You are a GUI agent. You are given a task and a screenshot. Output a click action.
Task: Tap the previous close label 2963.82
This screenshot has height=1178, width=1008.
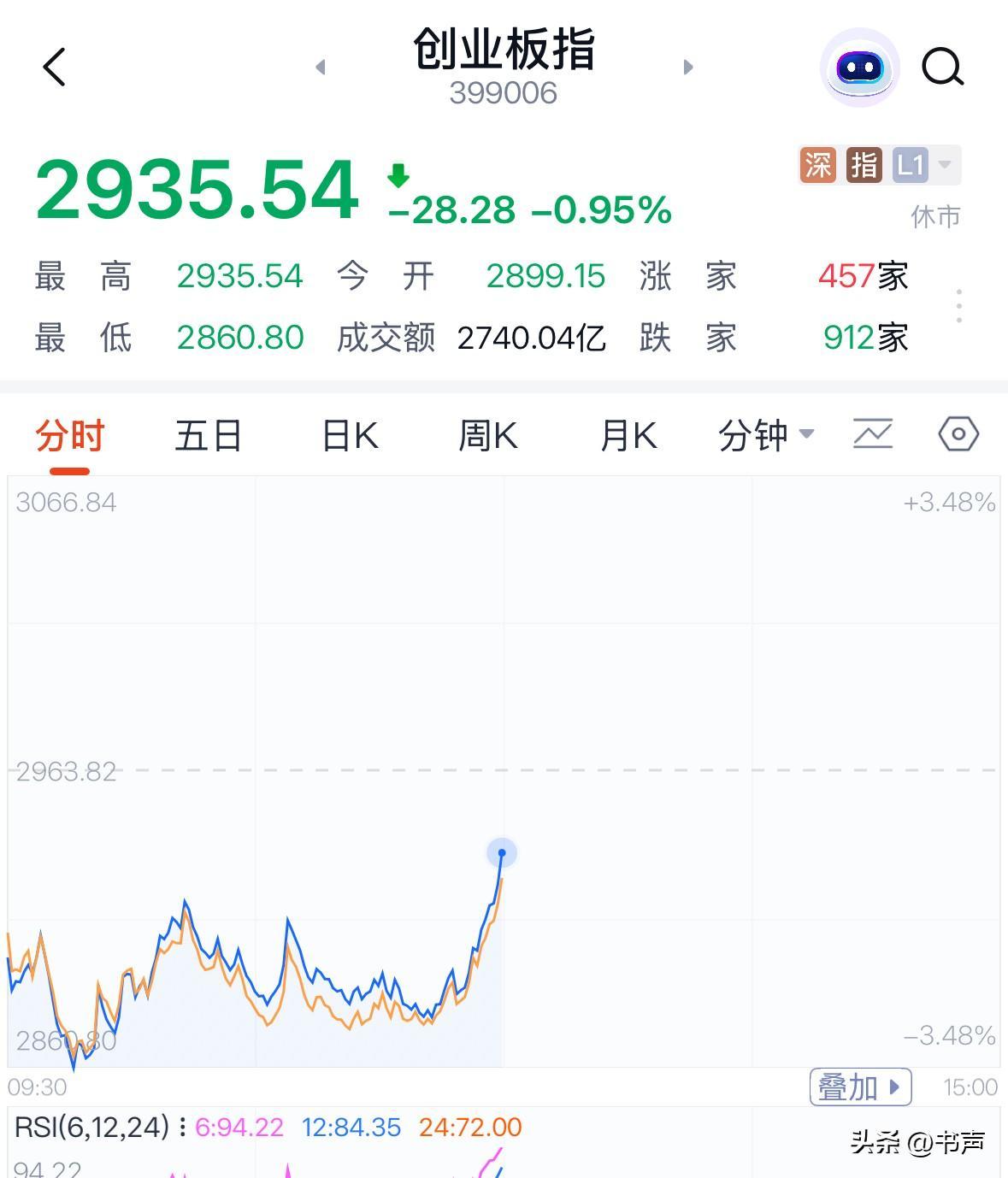pyautogui.click(x=66, y=771)
